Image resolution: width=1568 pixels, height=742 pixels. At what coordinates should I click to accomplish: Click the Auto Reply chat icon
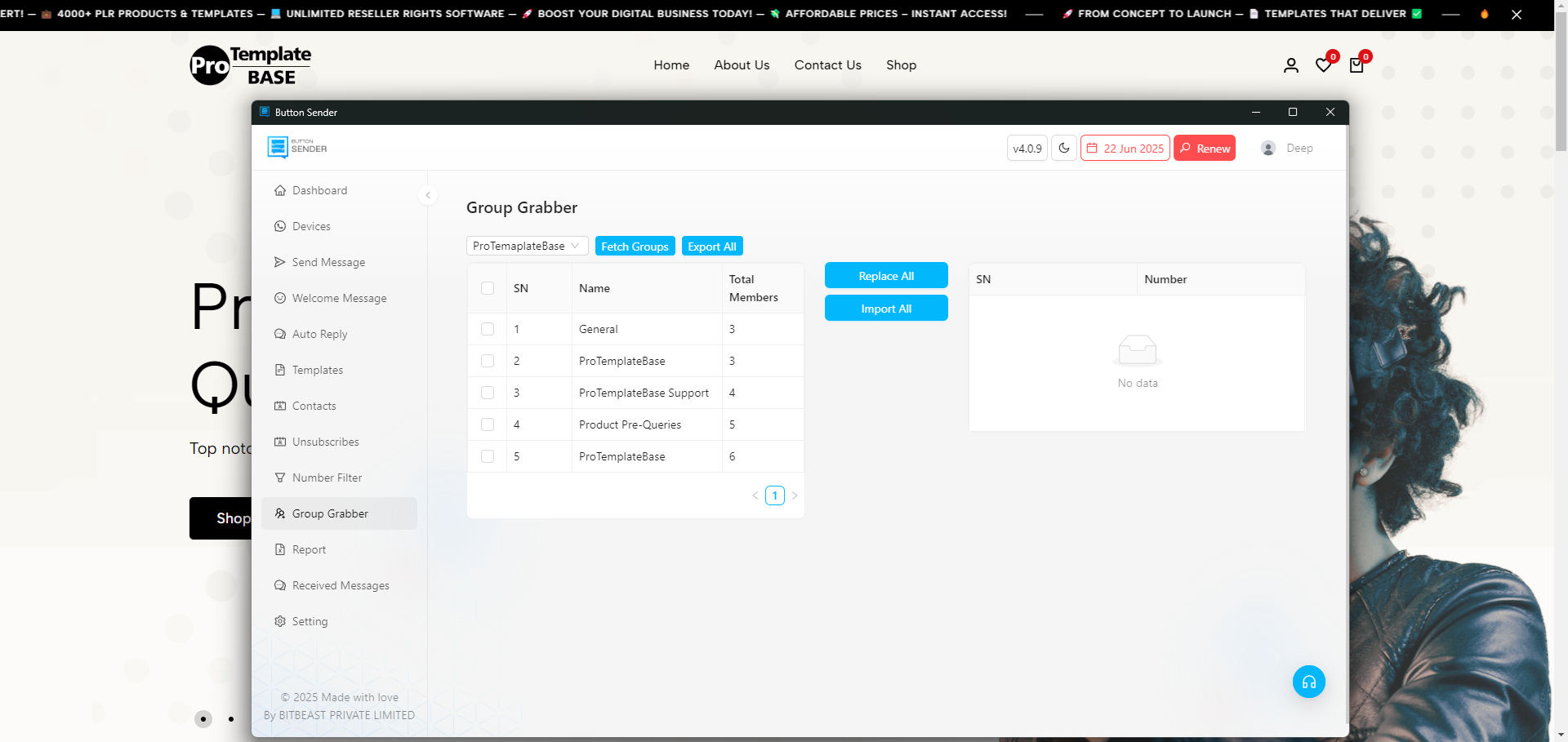point(280,334)
